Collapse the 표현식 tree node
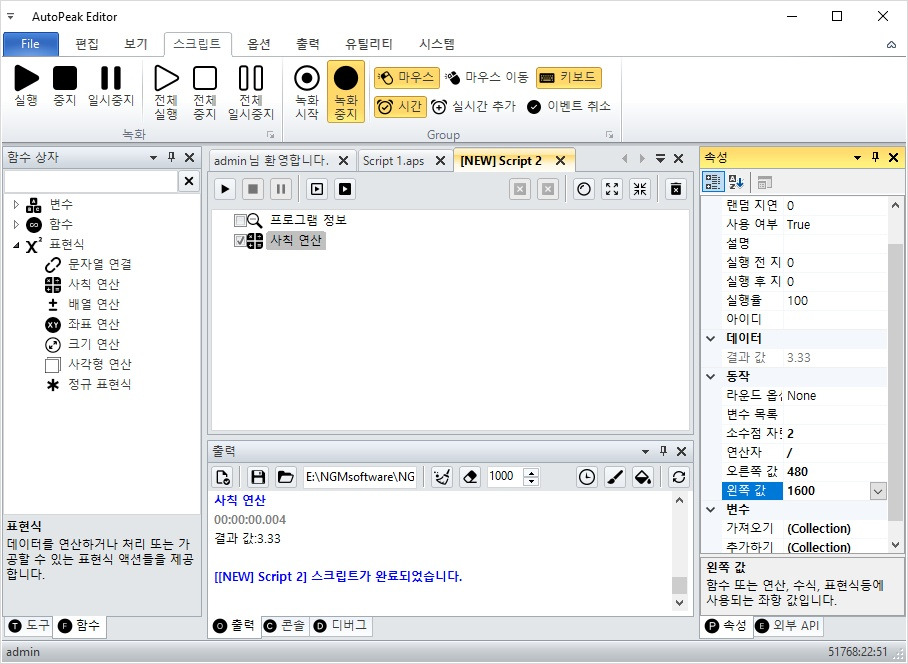The height and width of the screenshot is (664, 908). [16, 245]
